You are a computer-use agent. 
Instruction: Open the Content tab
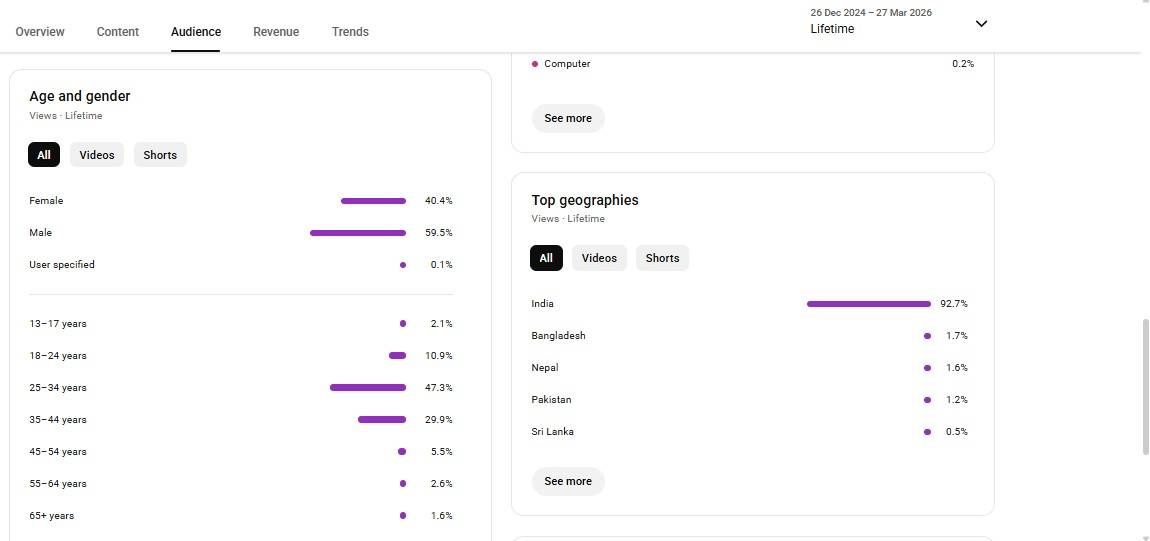[x=118, y=32]
